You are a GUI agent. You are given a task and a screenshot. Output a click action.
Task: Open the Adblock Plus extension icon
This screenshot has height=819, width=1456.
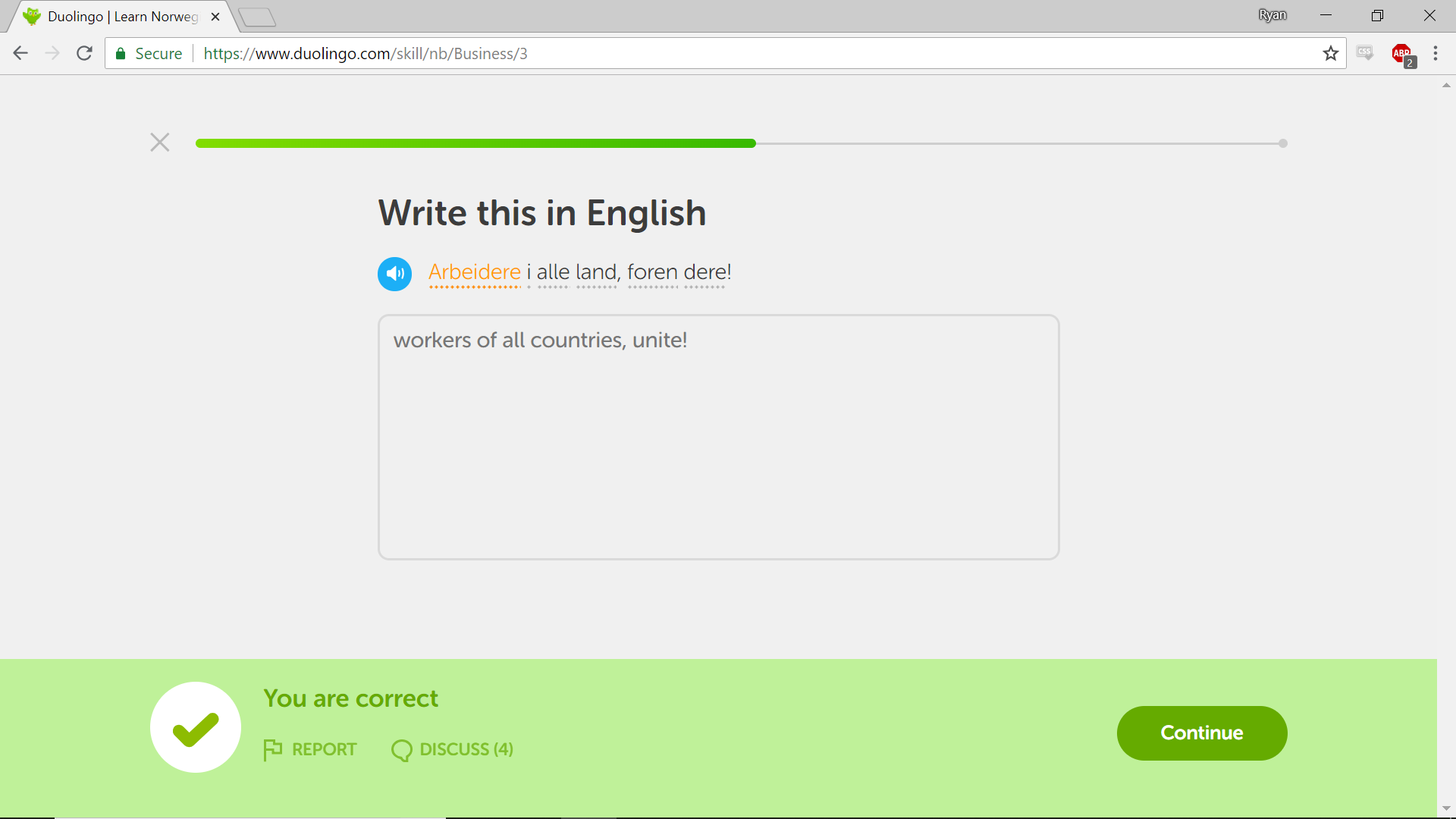tap(1401, 54)
